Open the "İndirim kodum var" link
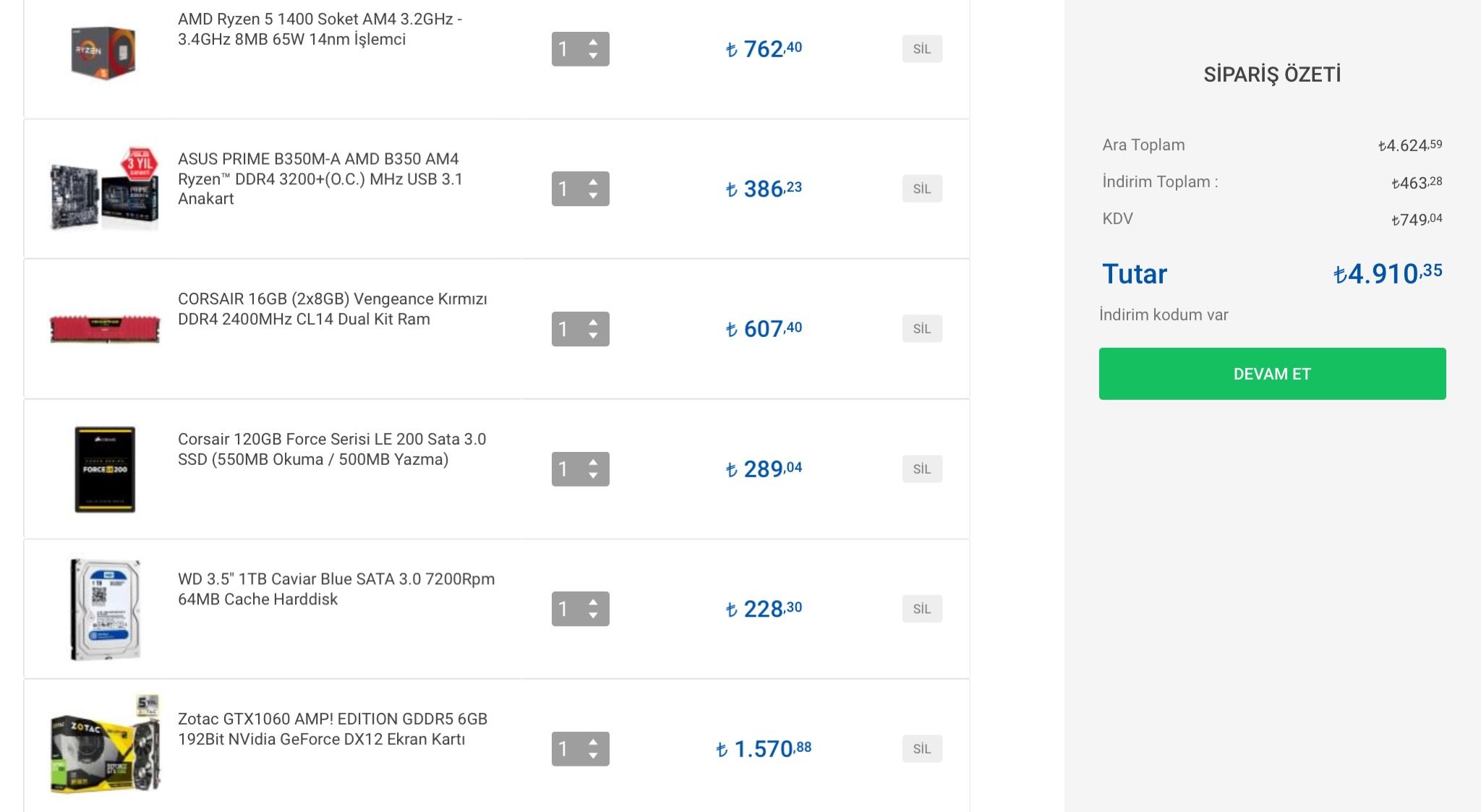Viewport: 1481px width, 812px height. coord(1164,315)
